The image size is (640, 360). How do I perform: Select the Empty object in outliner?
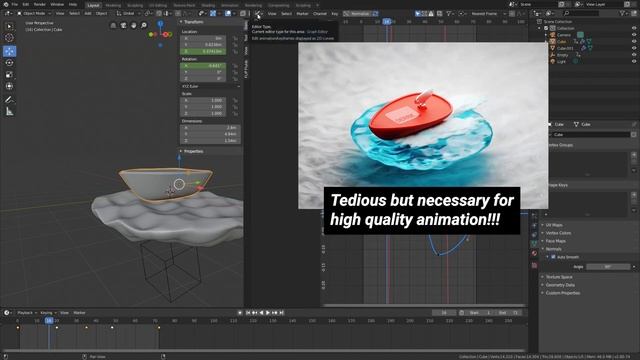562,55
